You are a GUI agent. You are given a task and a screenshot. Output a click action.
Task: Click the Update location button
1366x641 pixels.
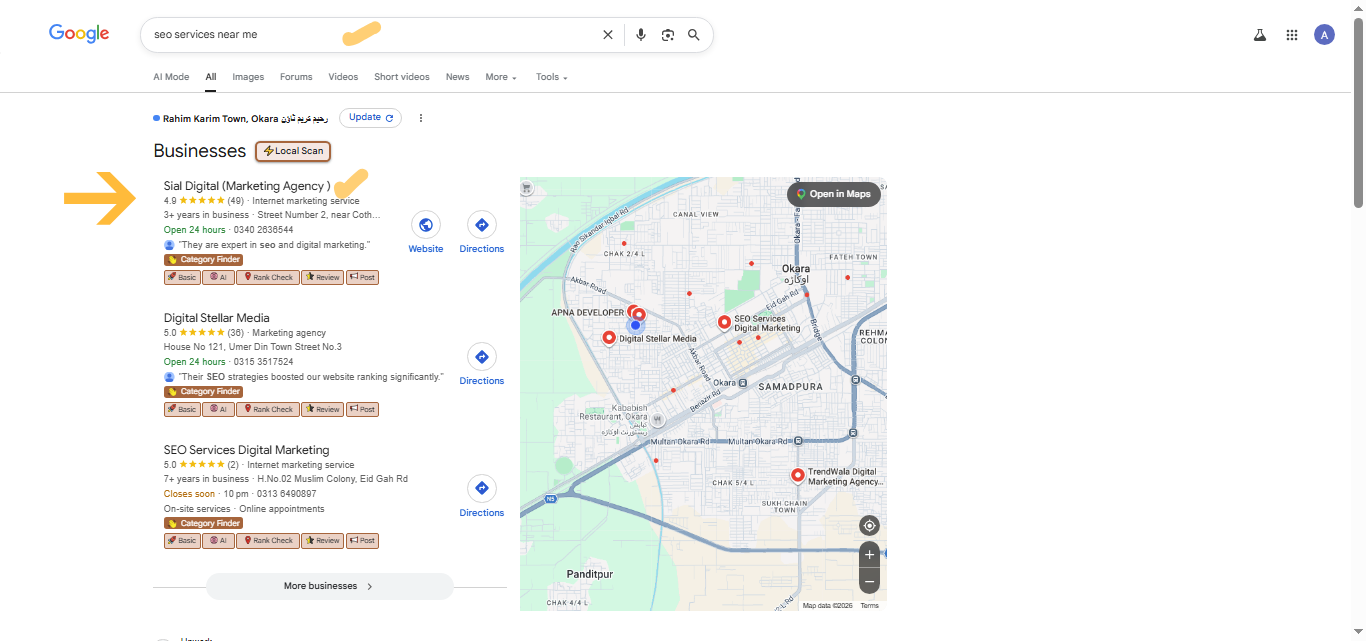370,117
